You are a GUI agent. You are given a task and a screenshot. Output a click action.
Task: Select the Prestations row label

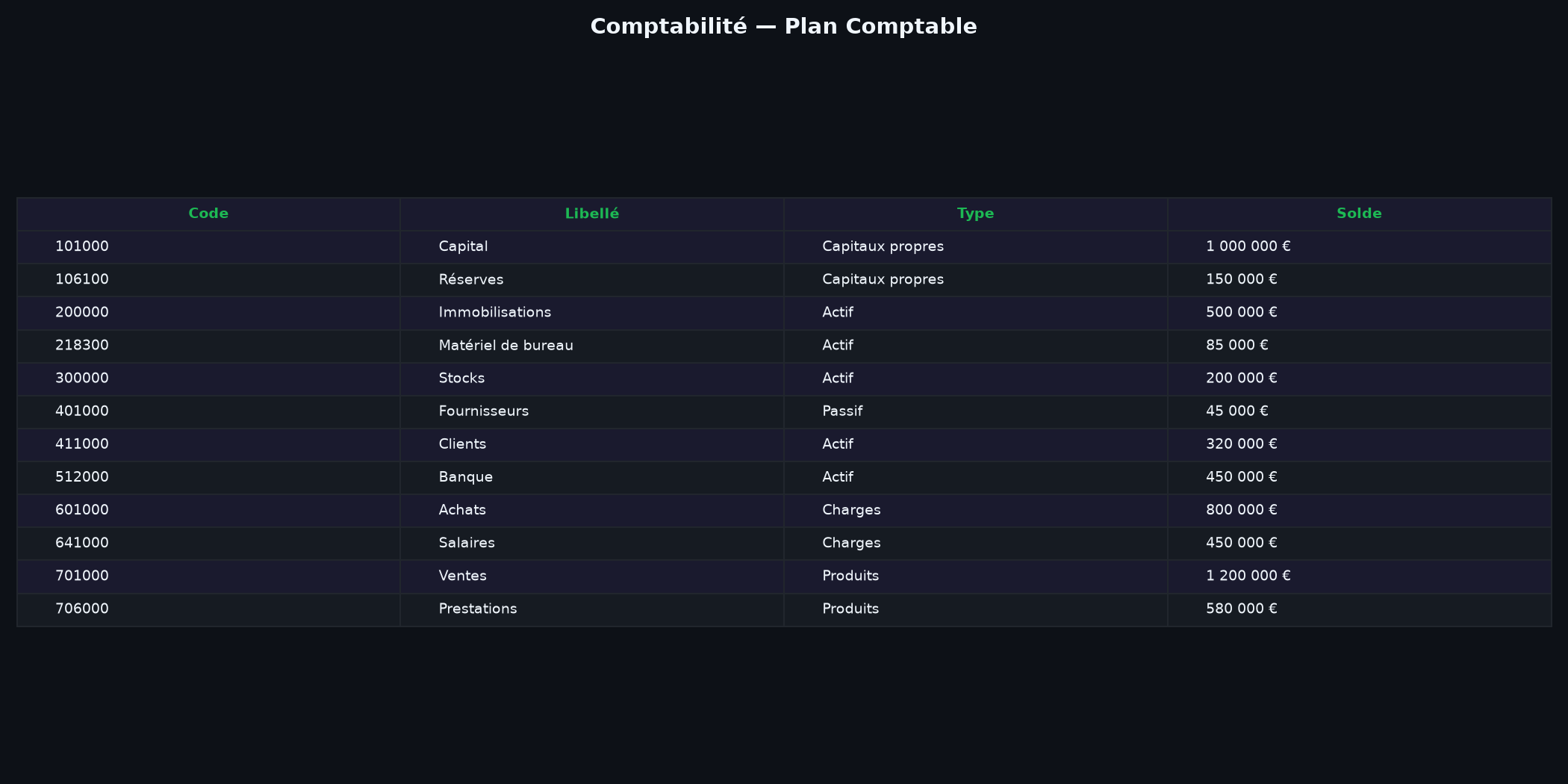click(x=478, y=609)
